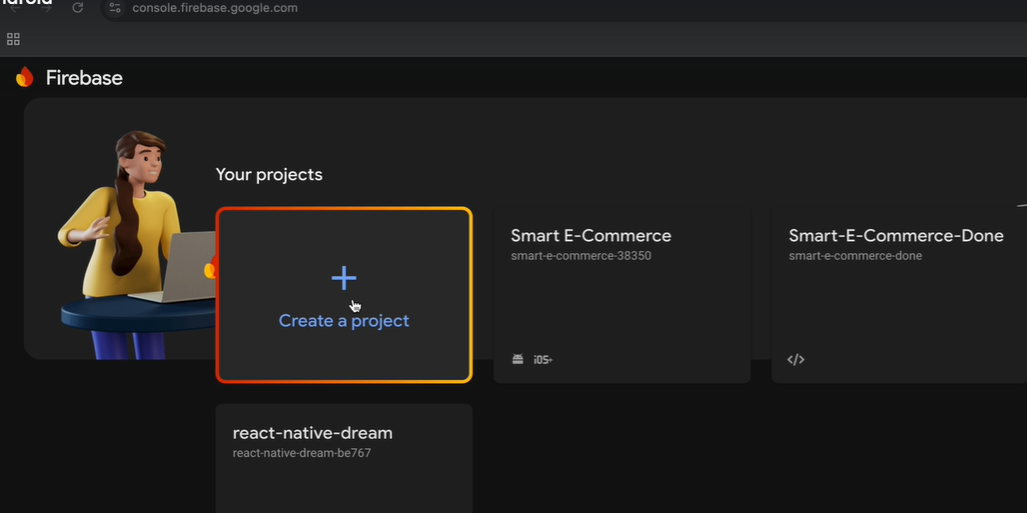
Task: Click the iOS+ icon on Smart E-Commerce card
Action: click(x=543, y=360)
